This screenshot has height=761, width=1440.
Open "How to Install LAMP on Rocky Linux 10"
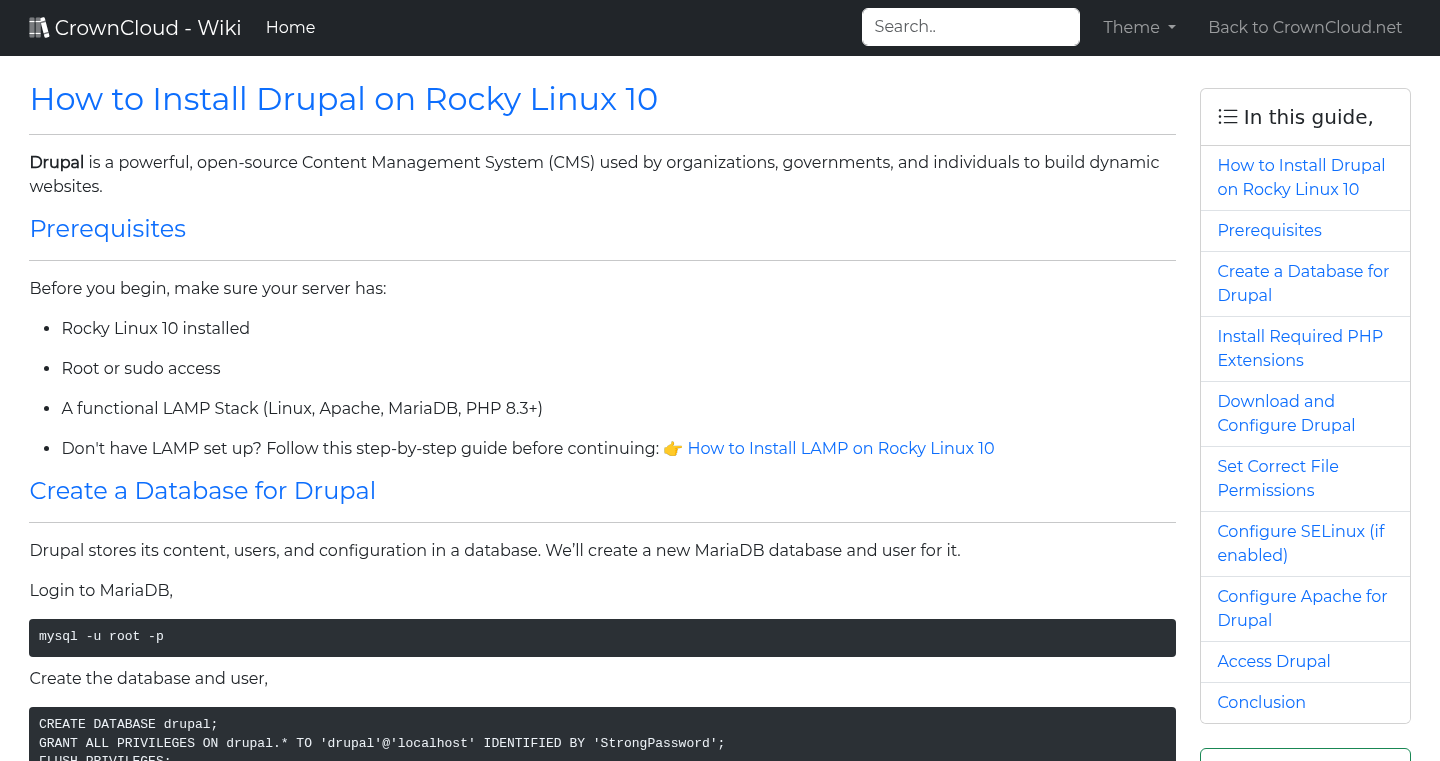coord(841,448)
